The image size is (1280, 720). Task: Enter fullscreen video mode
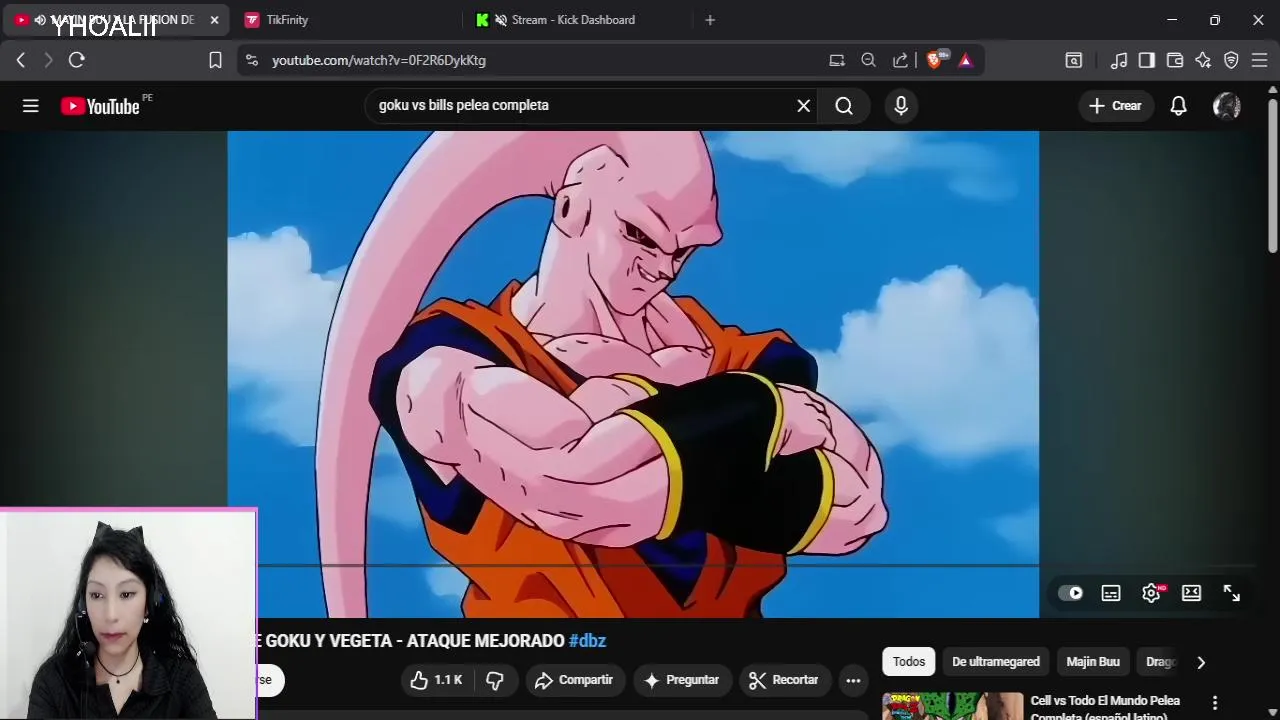point(1231,593)
